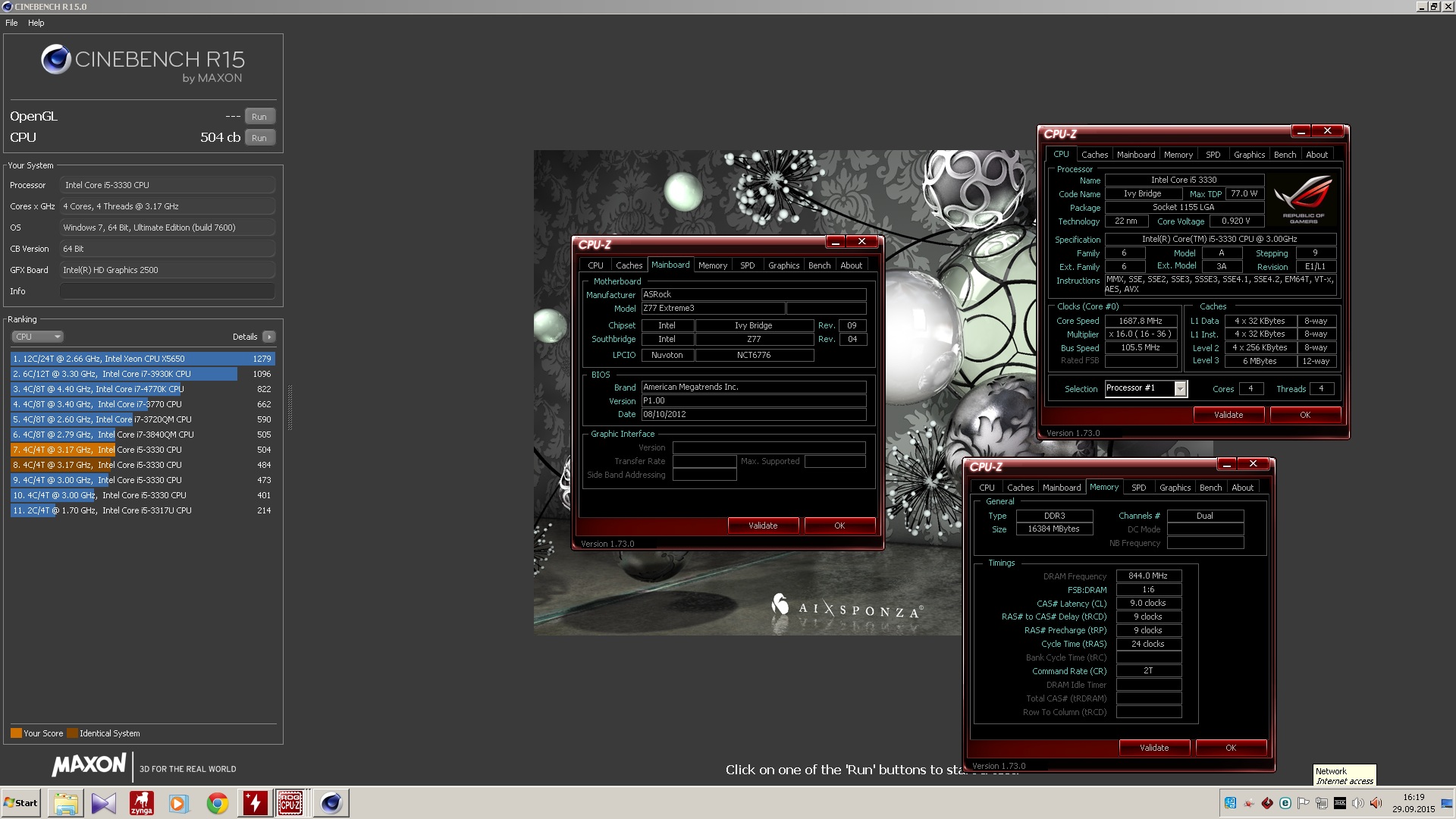Click the network connection tray icon
This screenshot has width=1456, height=819.
pos(1322,803)
